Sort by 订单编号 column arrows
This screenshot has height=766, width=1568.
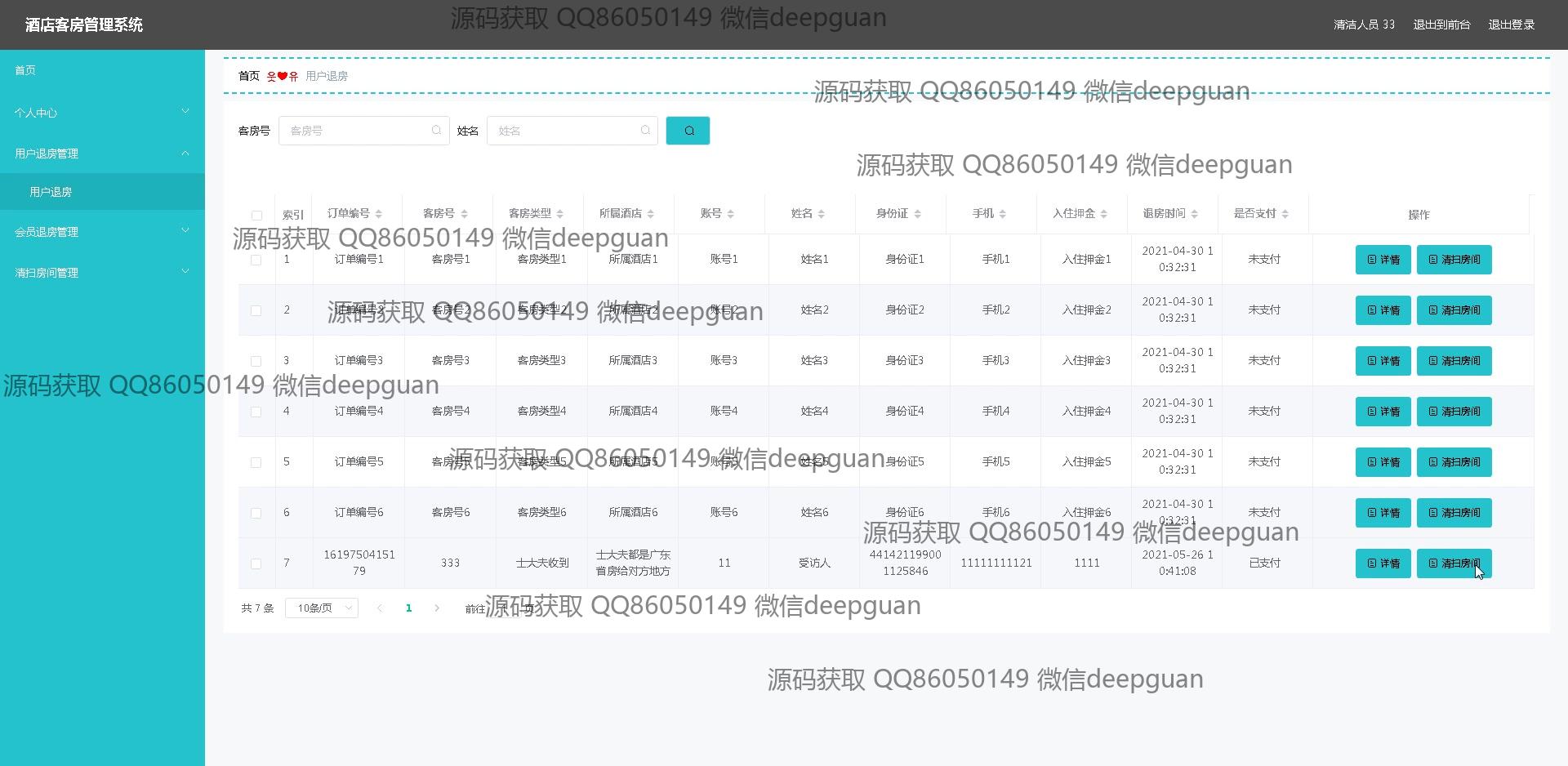pyautogui.click(x=379, y=214)
